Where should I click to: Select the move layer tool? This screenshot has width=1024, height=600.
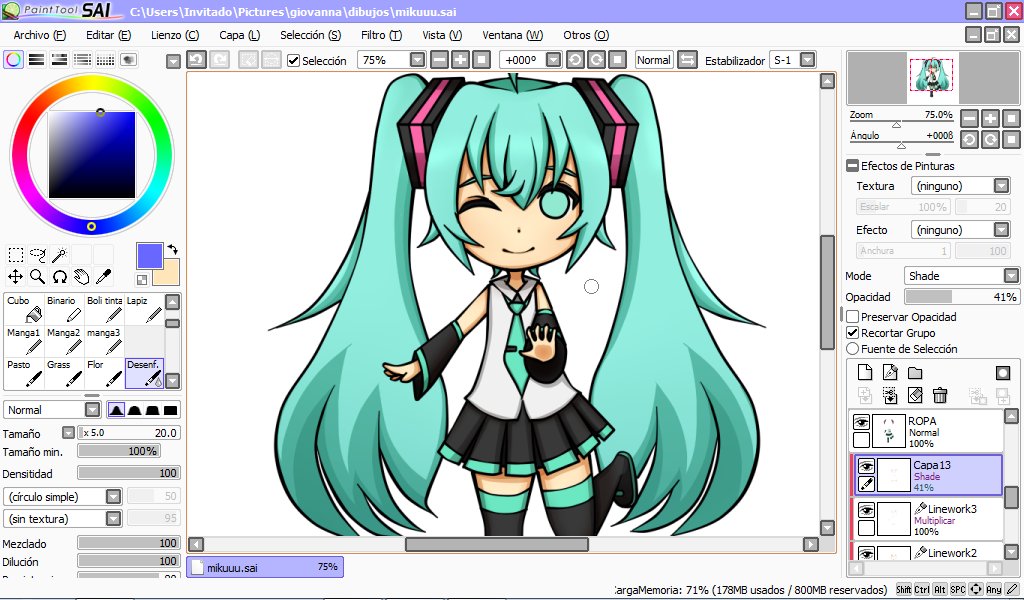[x=16, y=277]
